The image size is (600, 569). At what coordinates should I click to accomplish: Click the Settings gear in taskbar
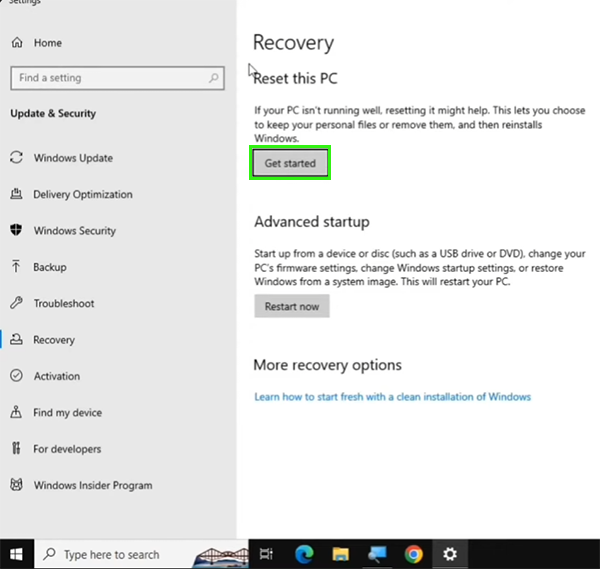450,554
